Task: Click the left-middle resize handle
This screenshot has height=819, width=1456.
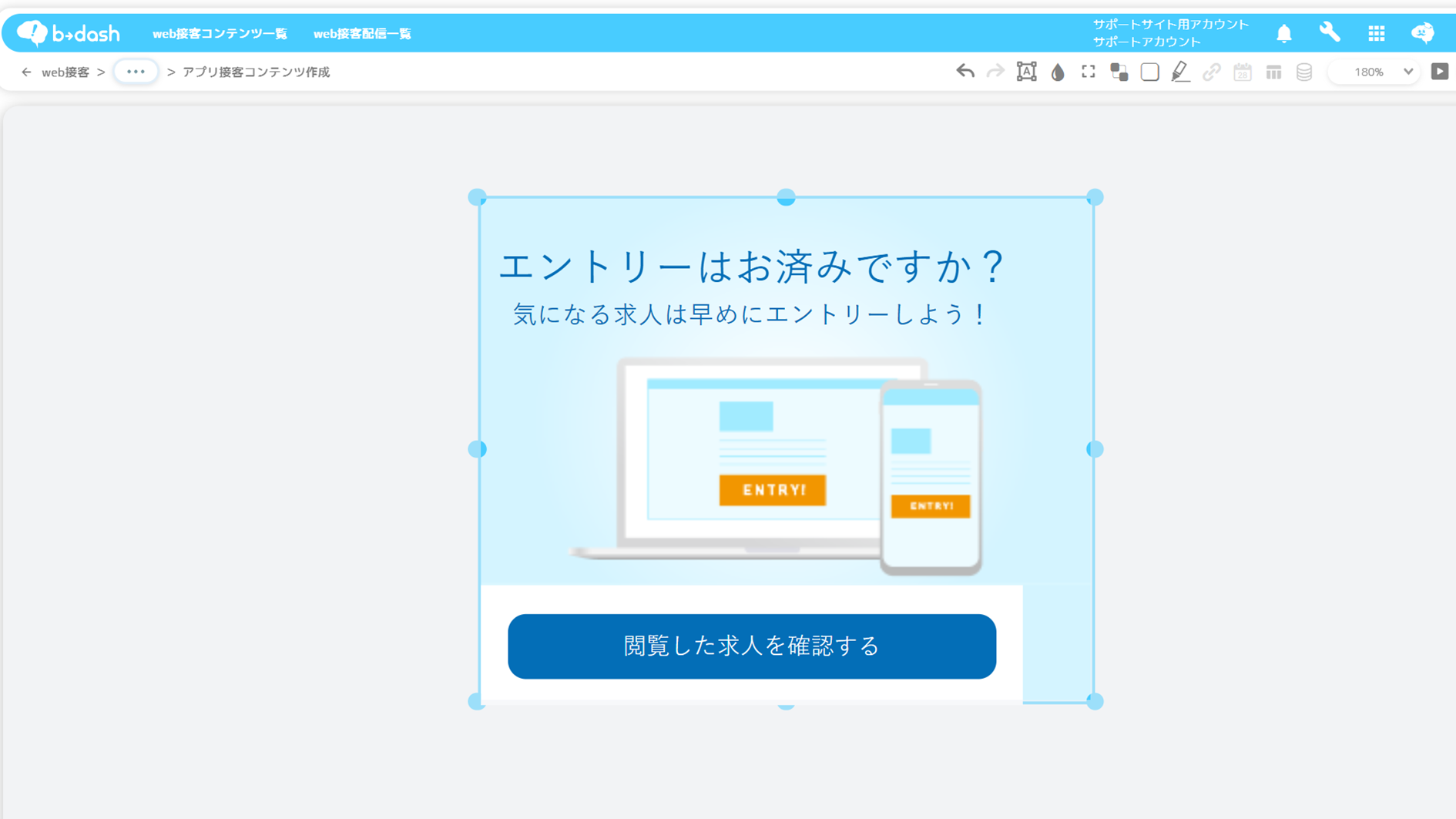Action: tap(478, 449)
